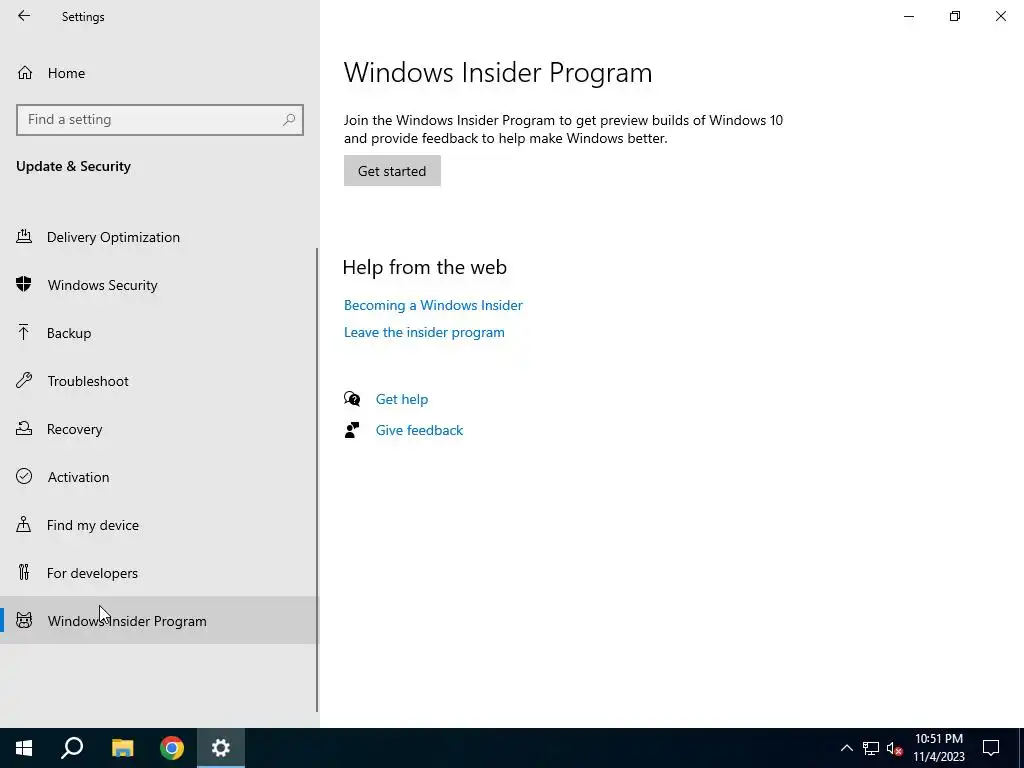The image size is (1024, 768).
Task: Open the Action Center notifications icon
Action: pos(991,748)
